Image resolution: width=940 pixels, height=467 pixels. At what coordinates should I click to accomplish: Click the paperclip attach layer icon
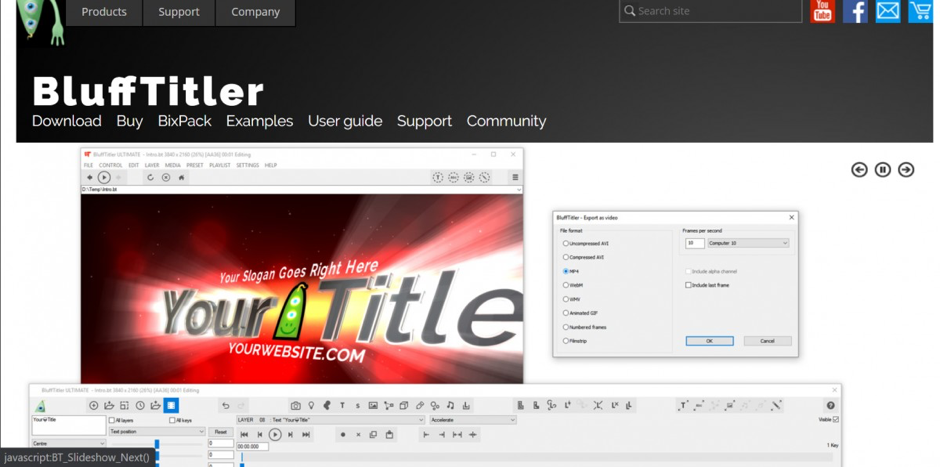(x=420, y=406)
